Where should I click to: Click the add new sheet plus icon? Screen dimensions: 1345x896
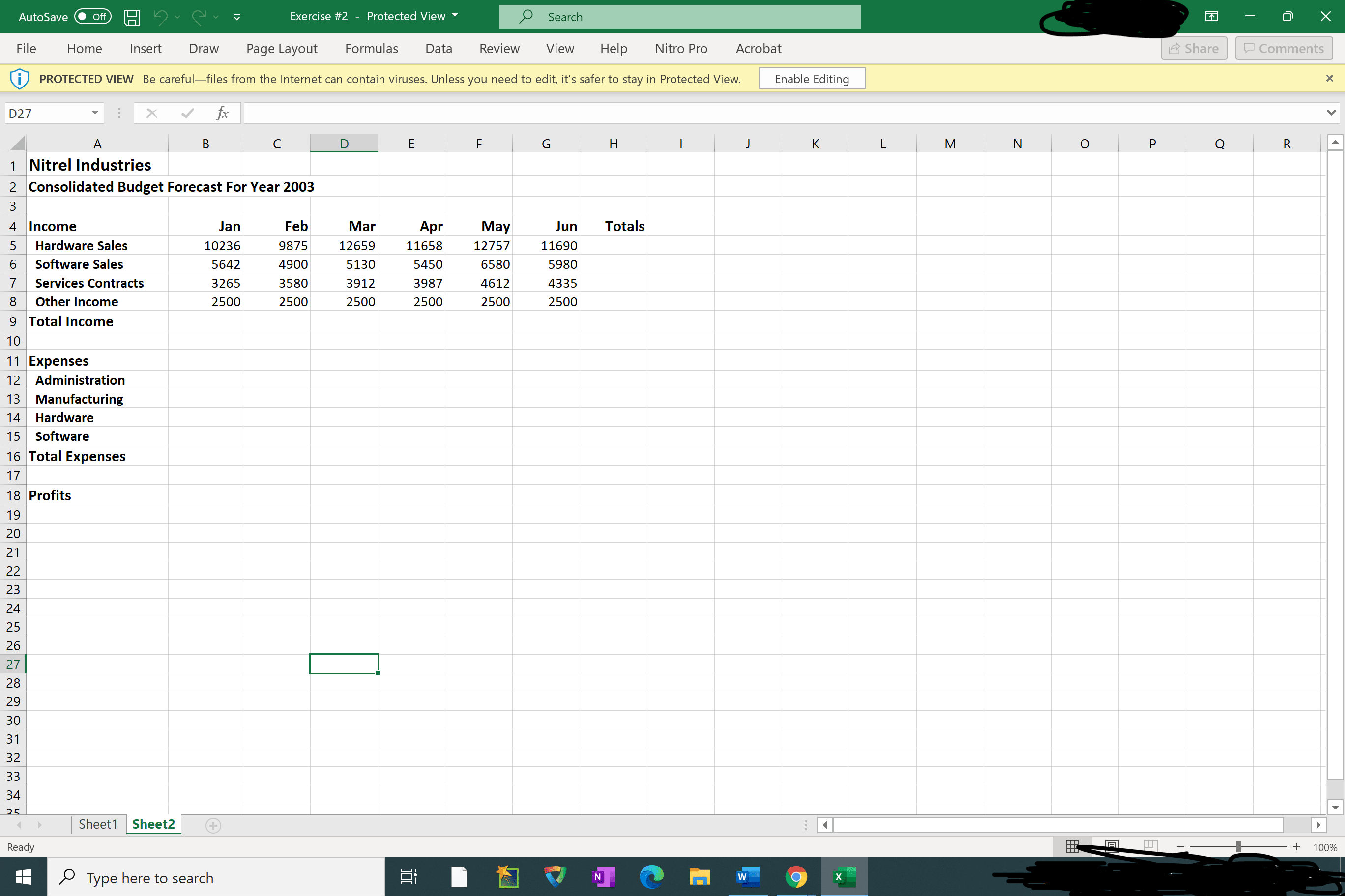tap(213, 825)
